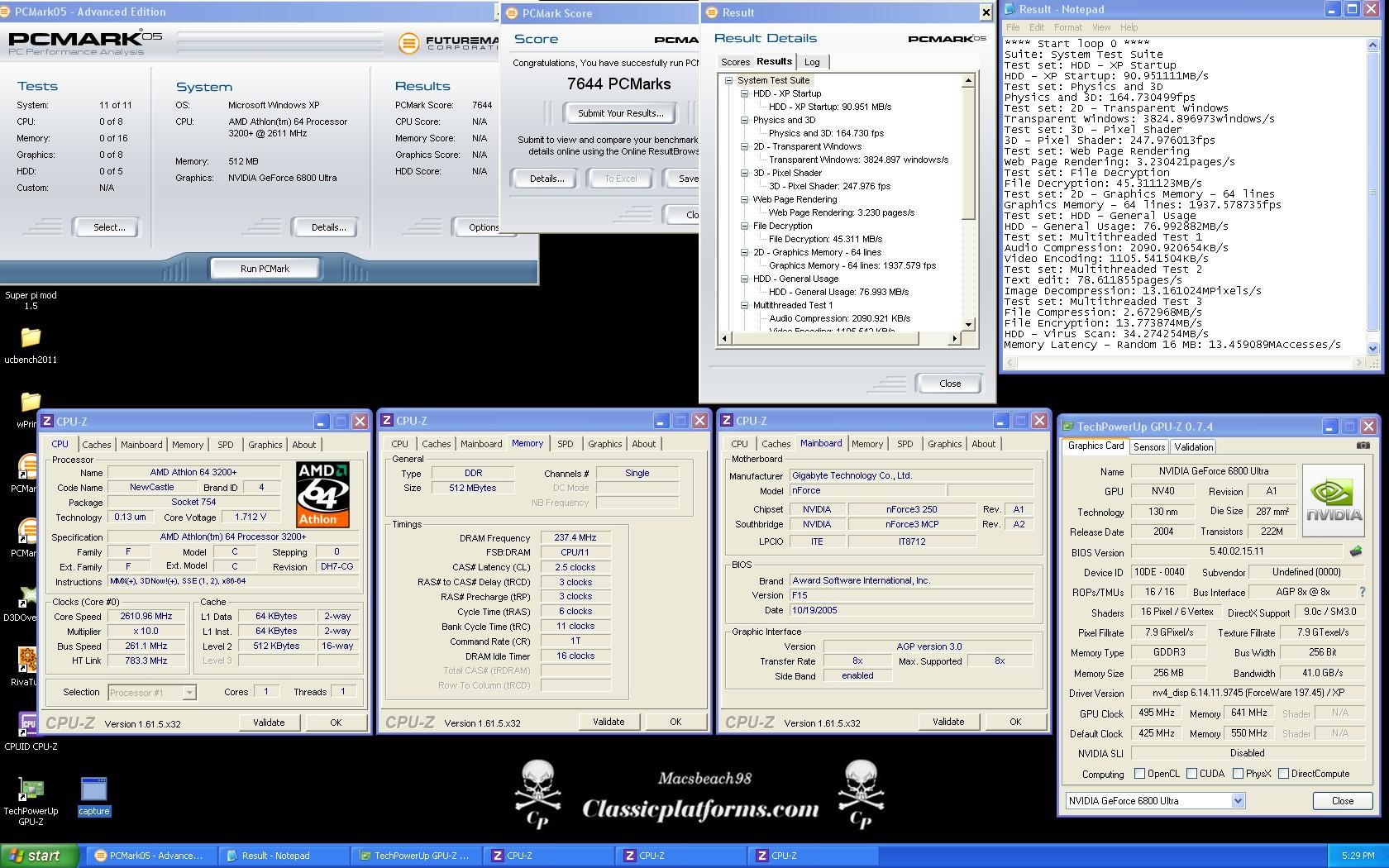
Task: Open the Help menu in Notepad
Action: (1129, 27)
